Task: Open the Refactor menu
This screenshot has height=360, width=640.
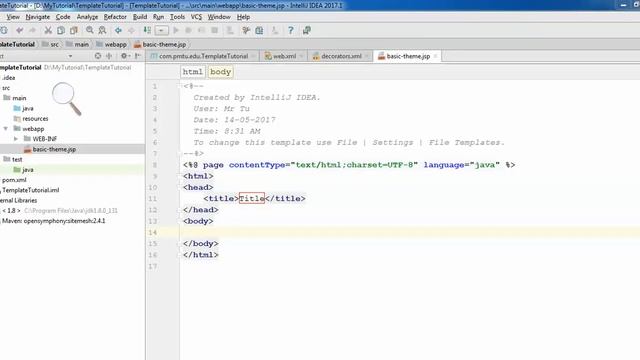Action: [115, 17]
